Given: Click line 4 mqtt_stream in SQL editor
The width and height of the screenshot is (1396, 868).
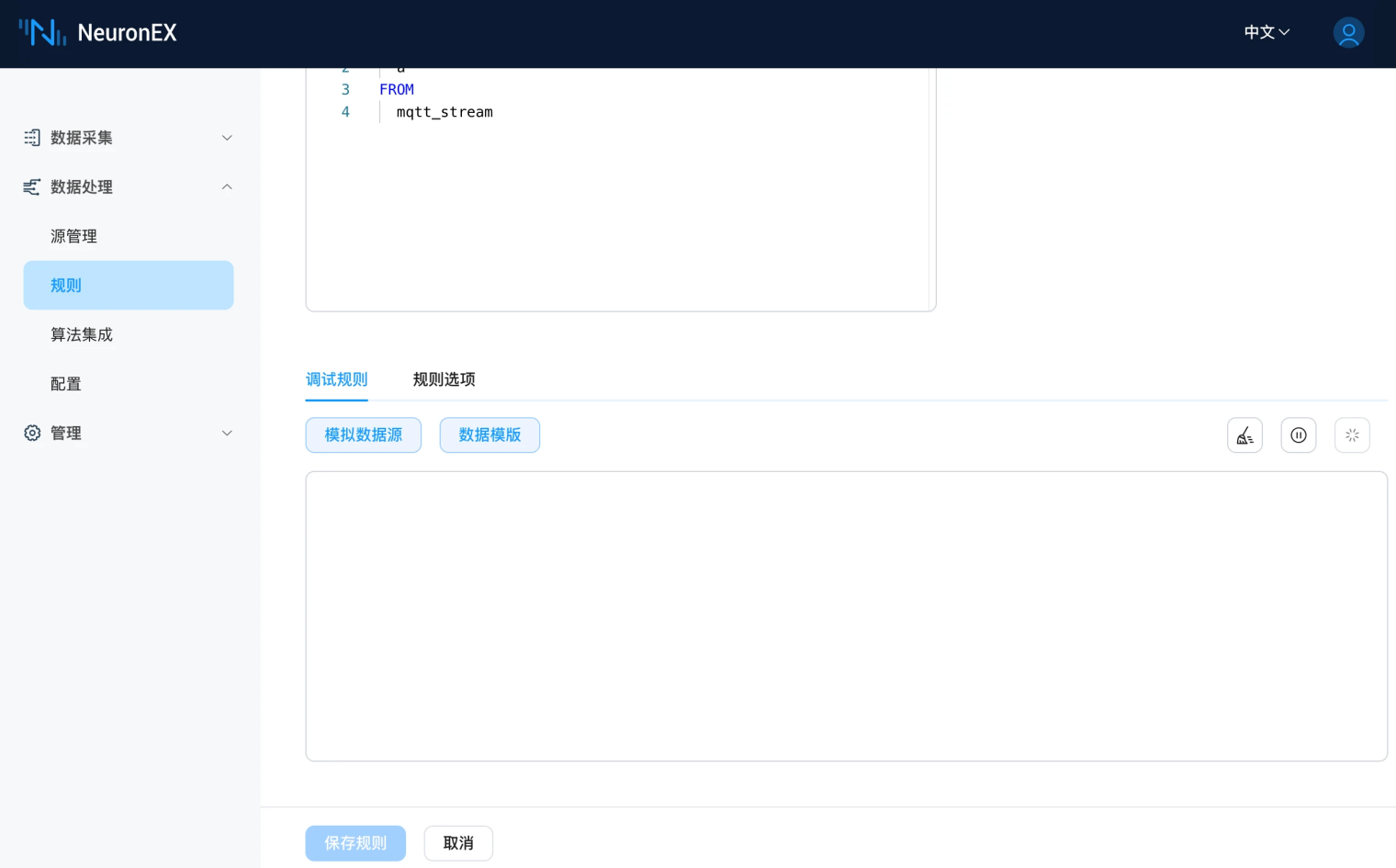Looking at the screenshot, I should click(x=445, y=111).
